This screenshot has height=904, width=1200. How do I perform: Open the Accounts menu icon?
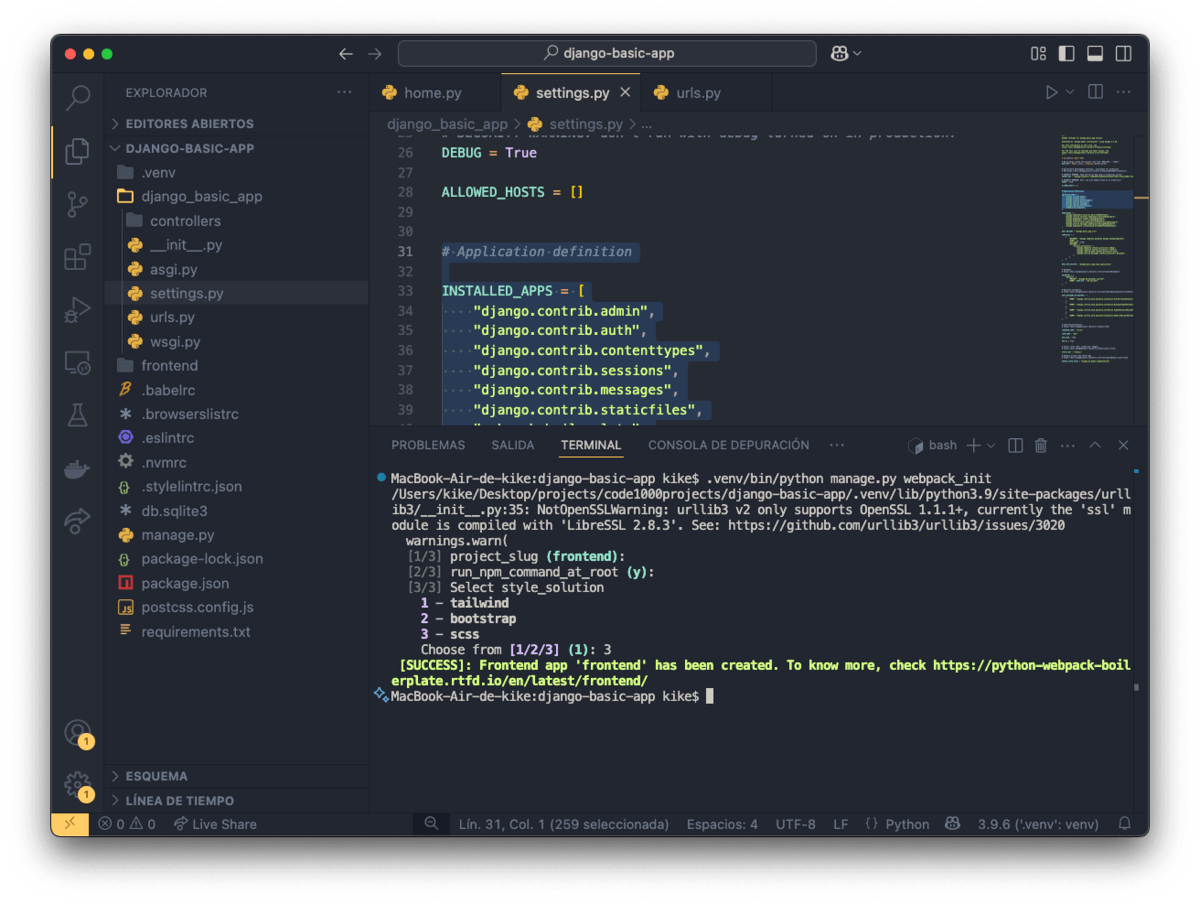(x=77, y=732)
